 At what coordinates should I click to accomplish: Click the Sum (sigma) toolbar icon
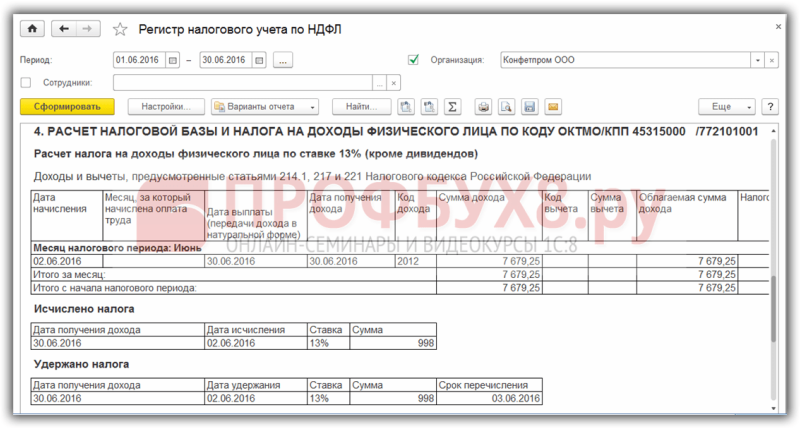[x=452, y=107]
